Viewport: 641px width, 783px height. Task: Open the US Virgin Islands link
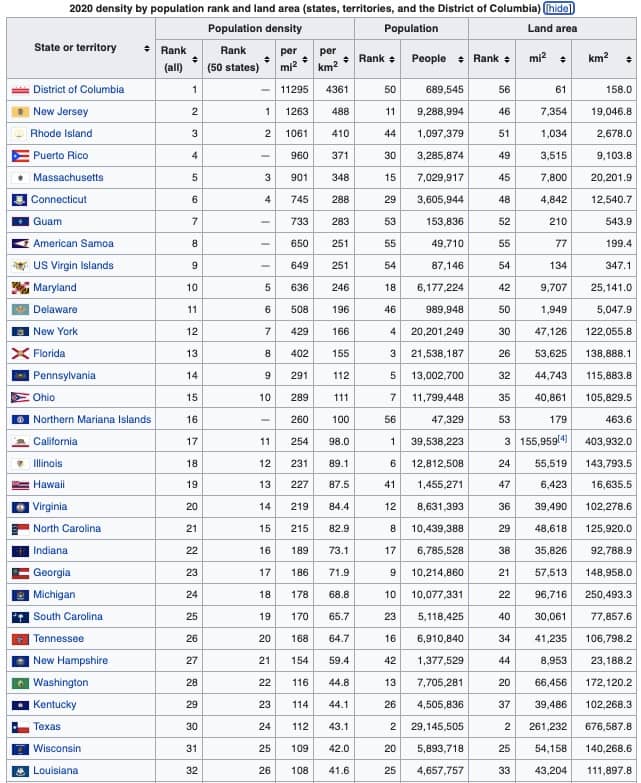point(73,265)
